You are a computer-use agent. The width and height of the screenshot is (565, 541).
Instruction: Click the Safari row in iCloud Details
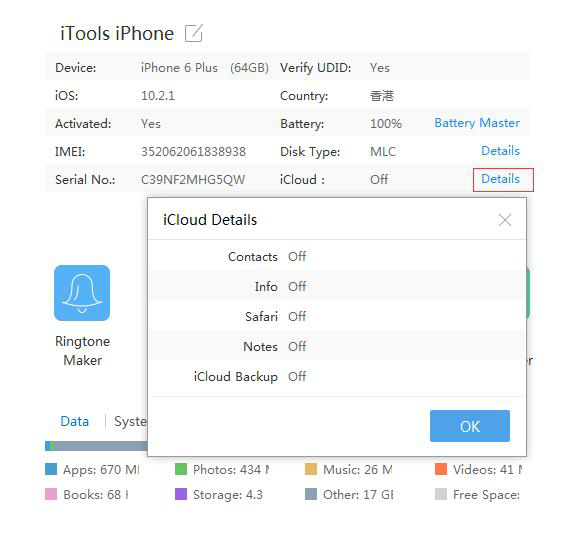coord(337,316)
